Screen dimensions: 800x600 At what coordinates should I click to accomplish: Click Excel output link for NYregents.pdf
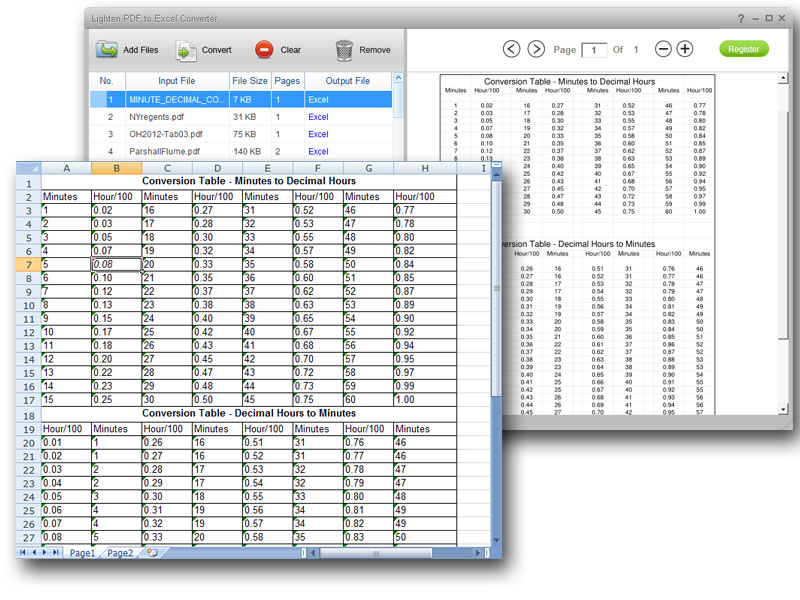pyautogui.click(x=318, y=117)
